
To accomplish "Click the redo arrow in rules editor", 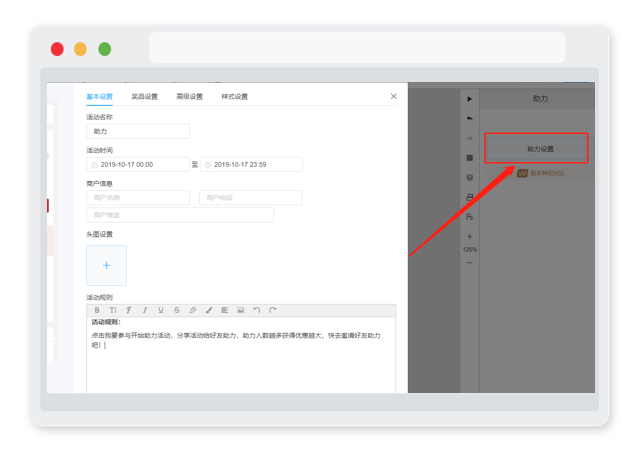I will pos(273,310).
